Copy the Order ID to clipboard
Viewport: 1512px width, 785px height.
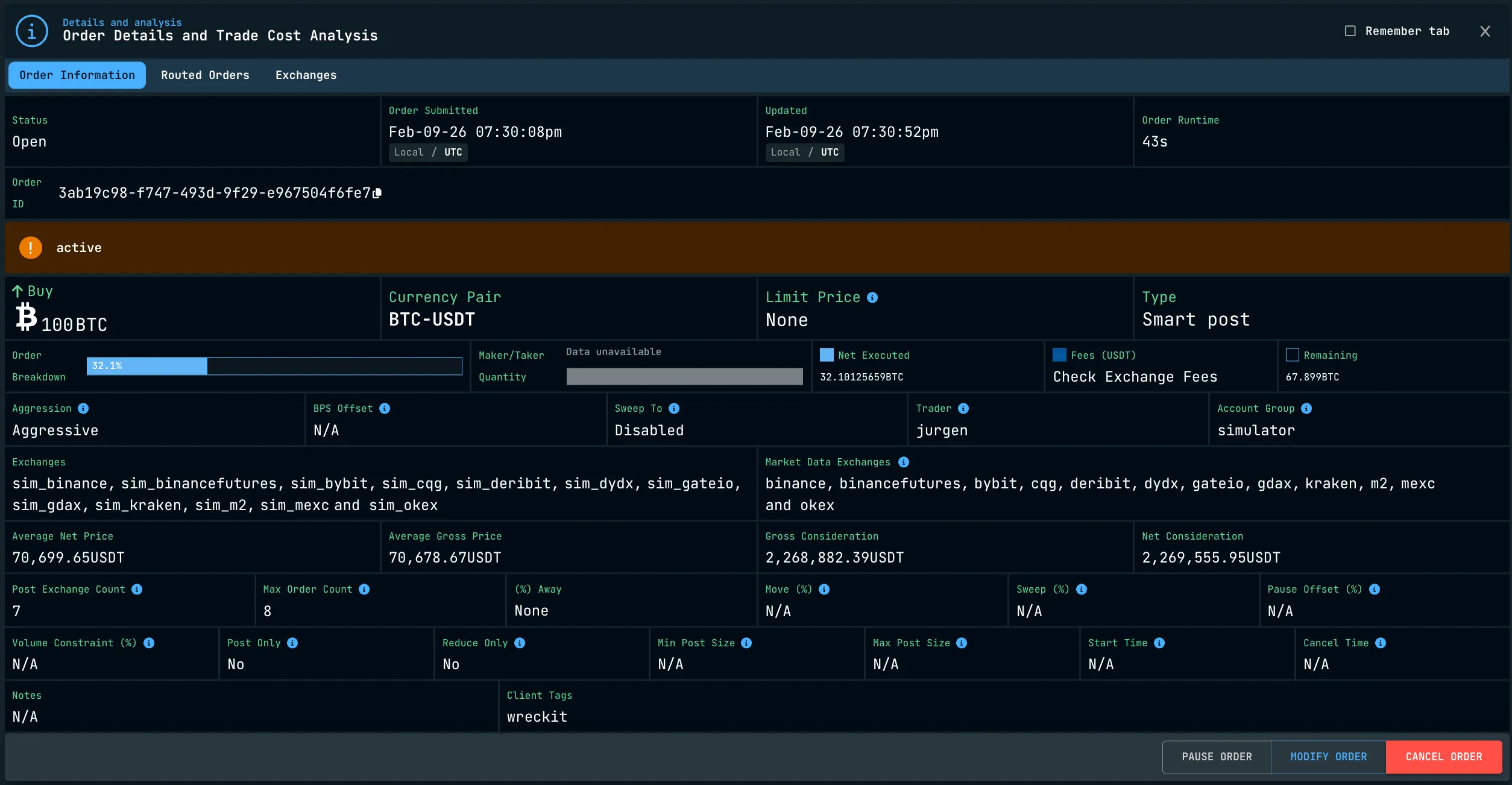coord(377,193)
